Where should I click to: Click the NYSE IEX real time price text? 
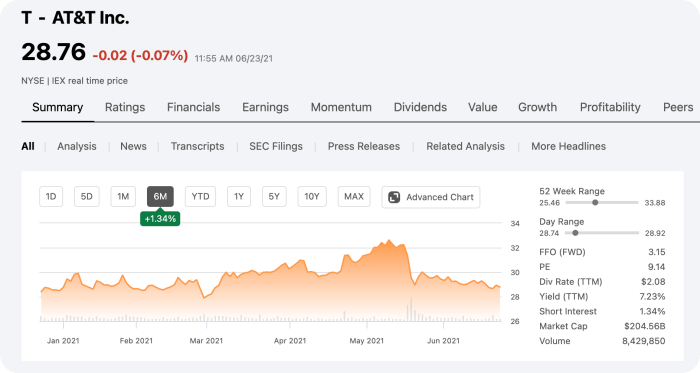point(75,81)
